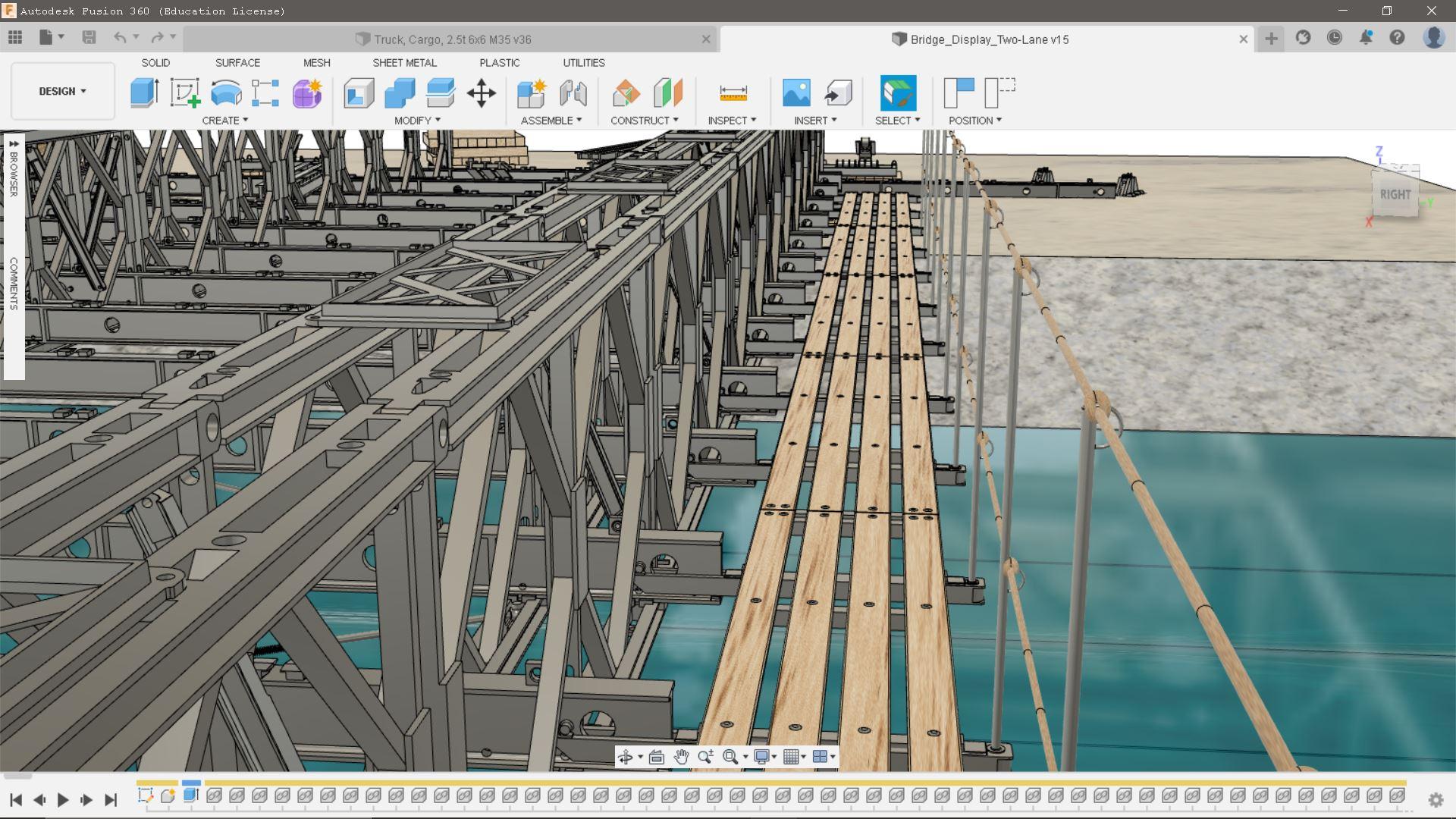Image resolution: width=1456 pixels, height=819 pixels.
Task: Select the Move/Copy tool
Action: 481,93
